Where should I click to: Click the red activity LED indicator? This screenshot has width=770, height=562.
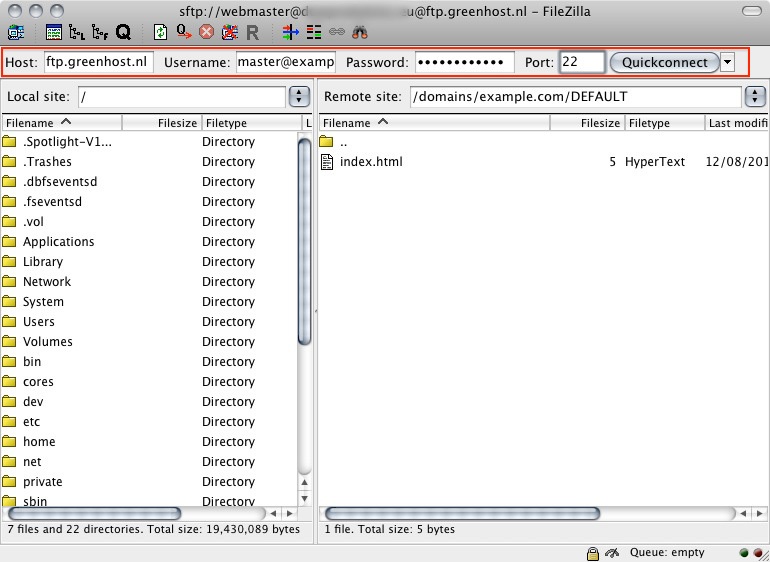(x=759, y=553)
